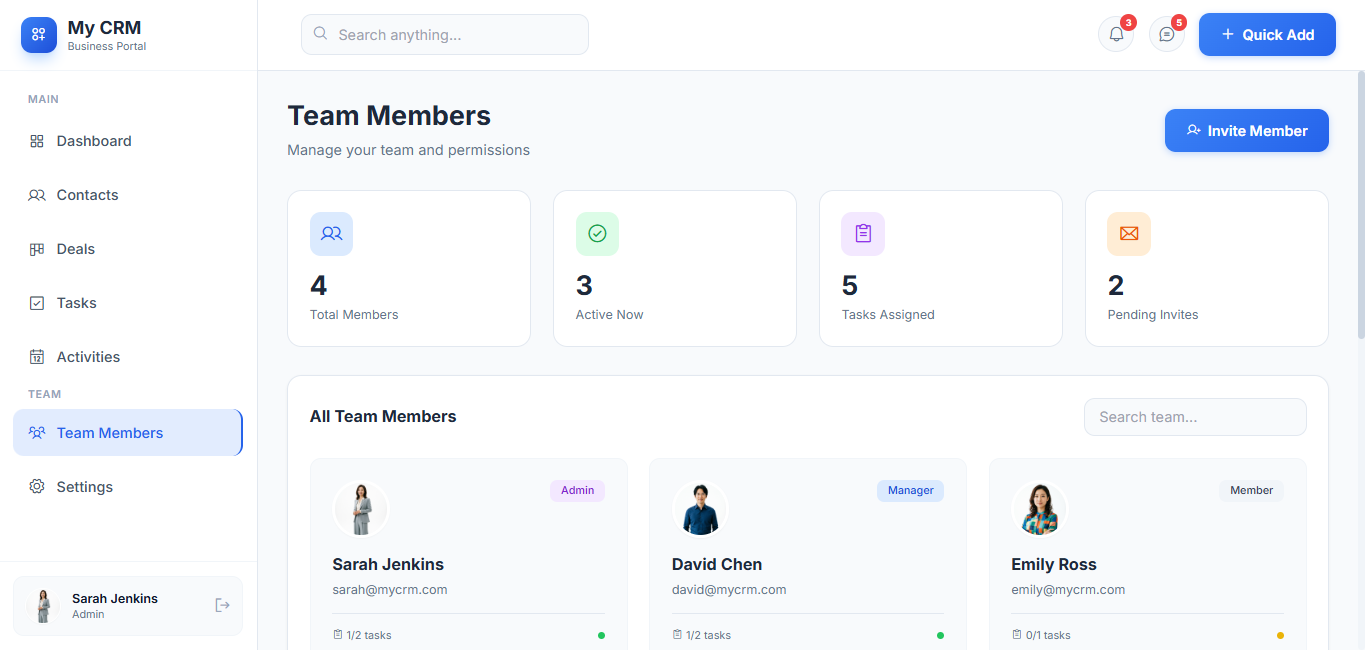Click the Search anything field

(x=445, y=35)
